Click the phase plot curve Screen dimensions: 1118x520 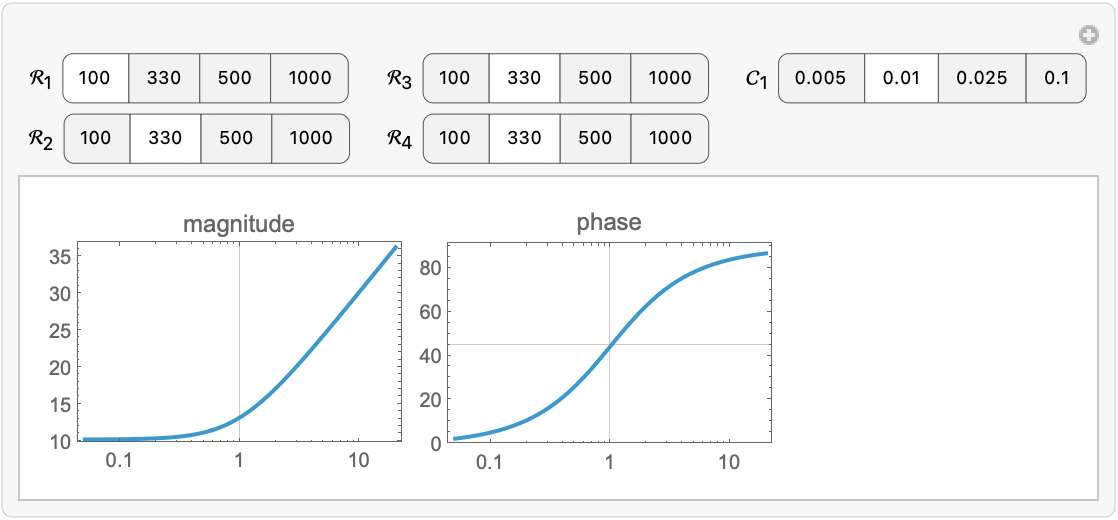click(650, 298)
